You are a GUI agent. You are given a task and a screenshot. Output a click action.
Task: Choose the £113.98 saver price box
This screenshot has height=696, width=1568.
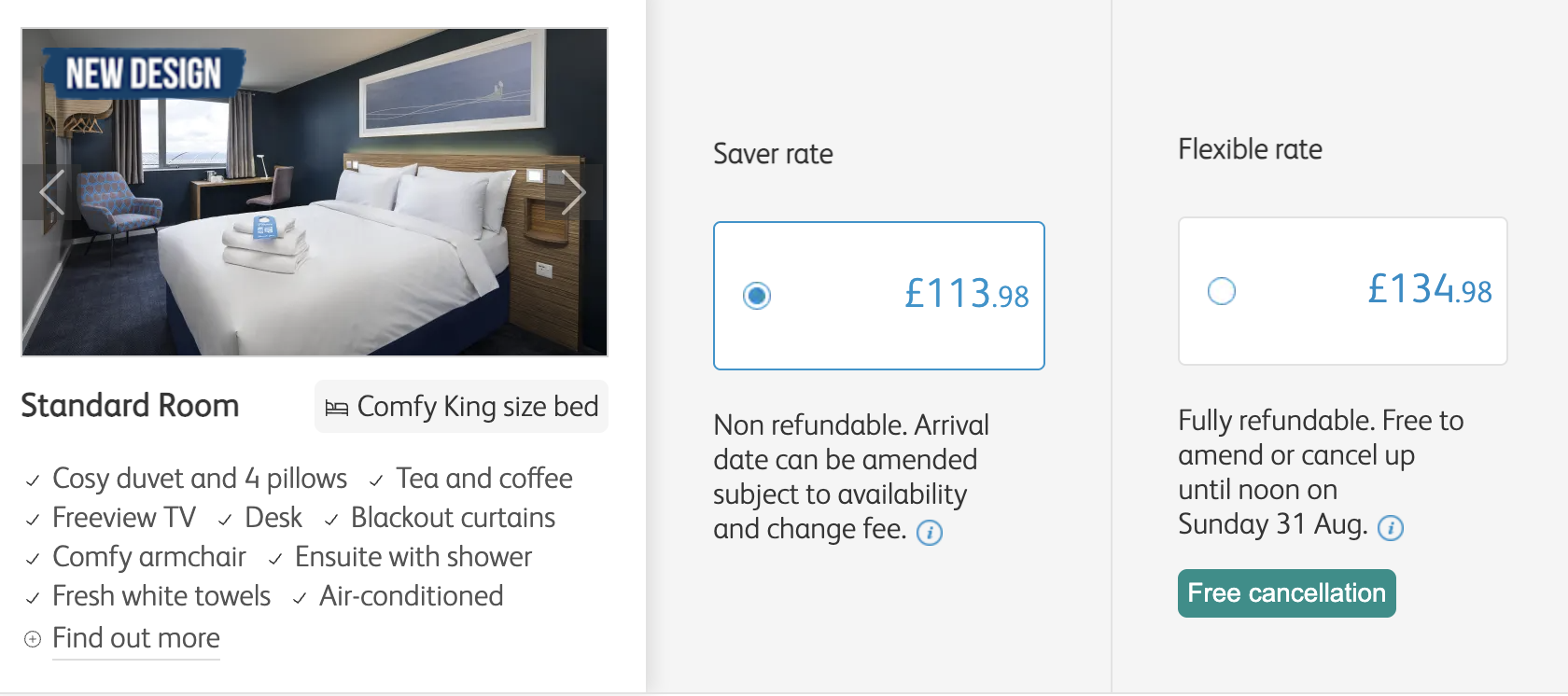[879, 296]
